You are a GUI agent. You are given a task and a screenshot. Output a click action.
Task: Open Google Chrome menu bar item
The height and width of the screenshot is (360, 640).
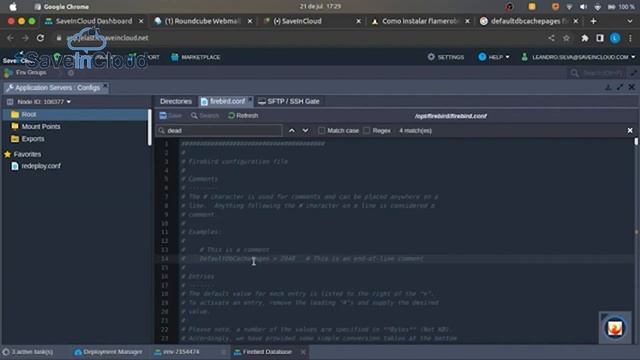tap(66, 7)
